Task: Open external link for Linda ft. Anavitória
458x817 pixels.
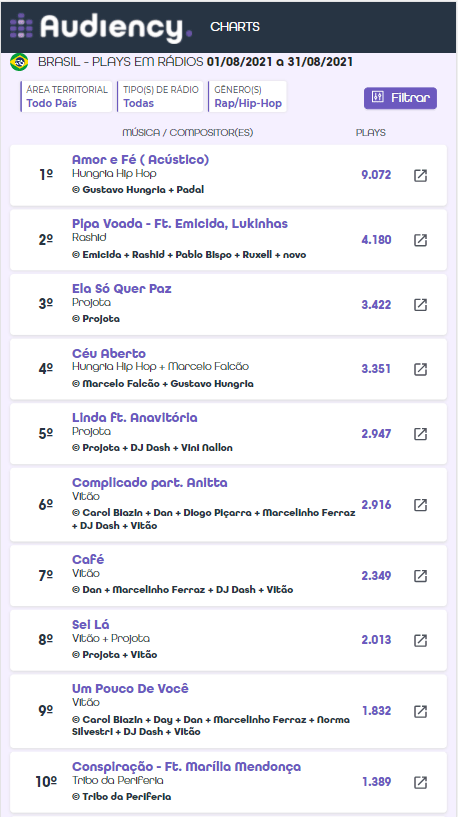Action: click(420, 434)
